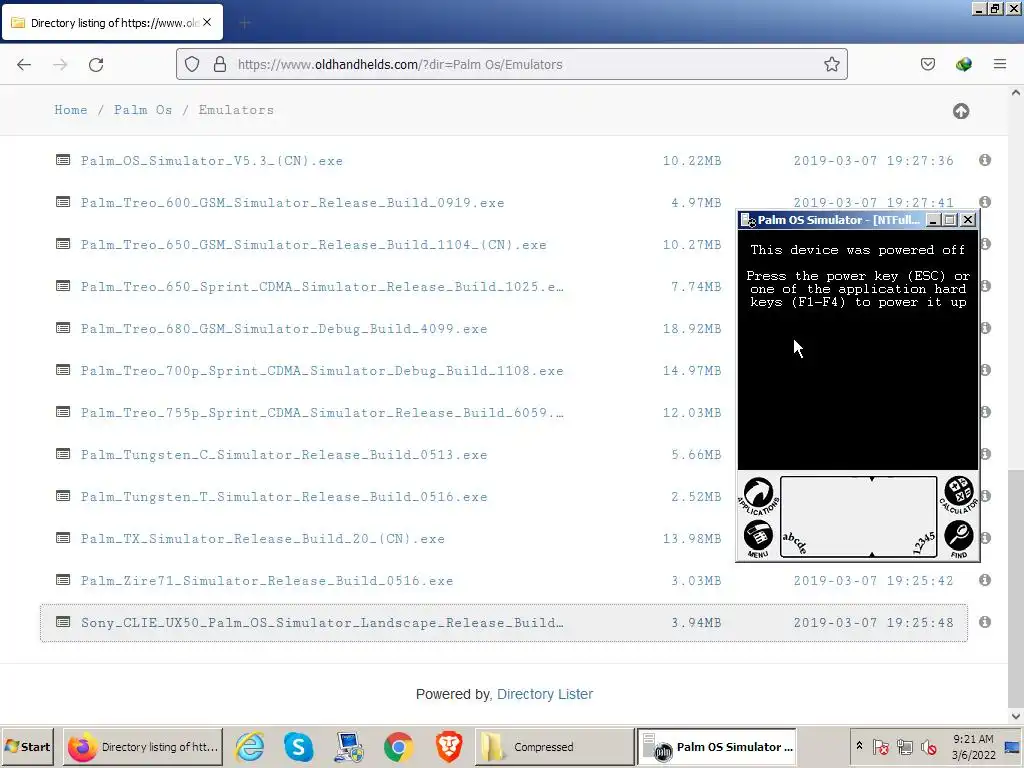
Task: Open the Directory Lister link
Action: click(x=545, y=694)
